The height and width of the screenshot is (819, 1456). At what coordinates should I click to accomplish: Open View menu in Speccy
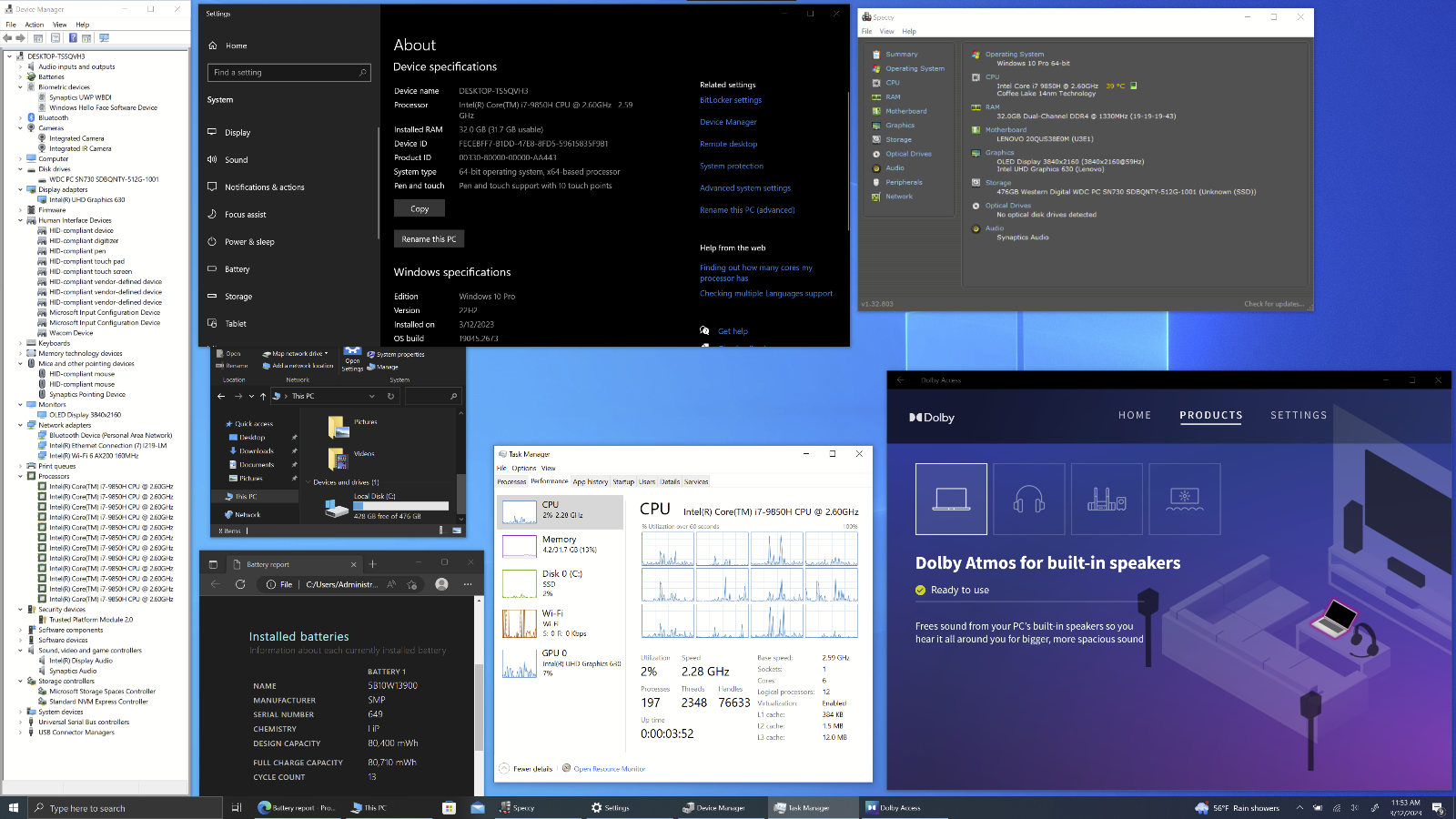[x=886, y=31]
